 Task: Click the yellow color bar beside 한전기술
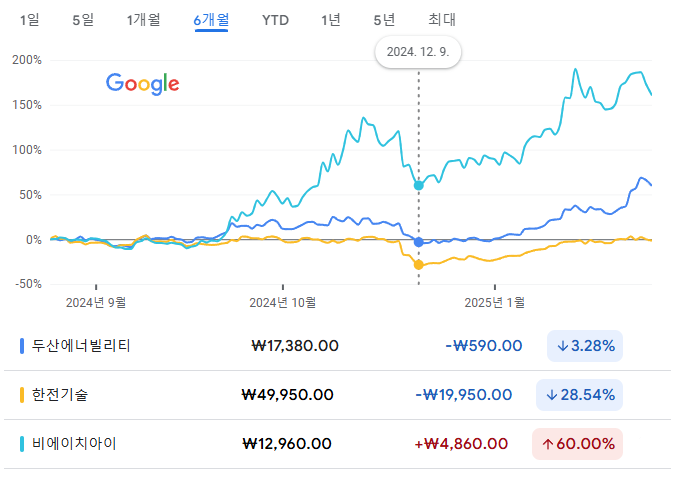(22, 395)
